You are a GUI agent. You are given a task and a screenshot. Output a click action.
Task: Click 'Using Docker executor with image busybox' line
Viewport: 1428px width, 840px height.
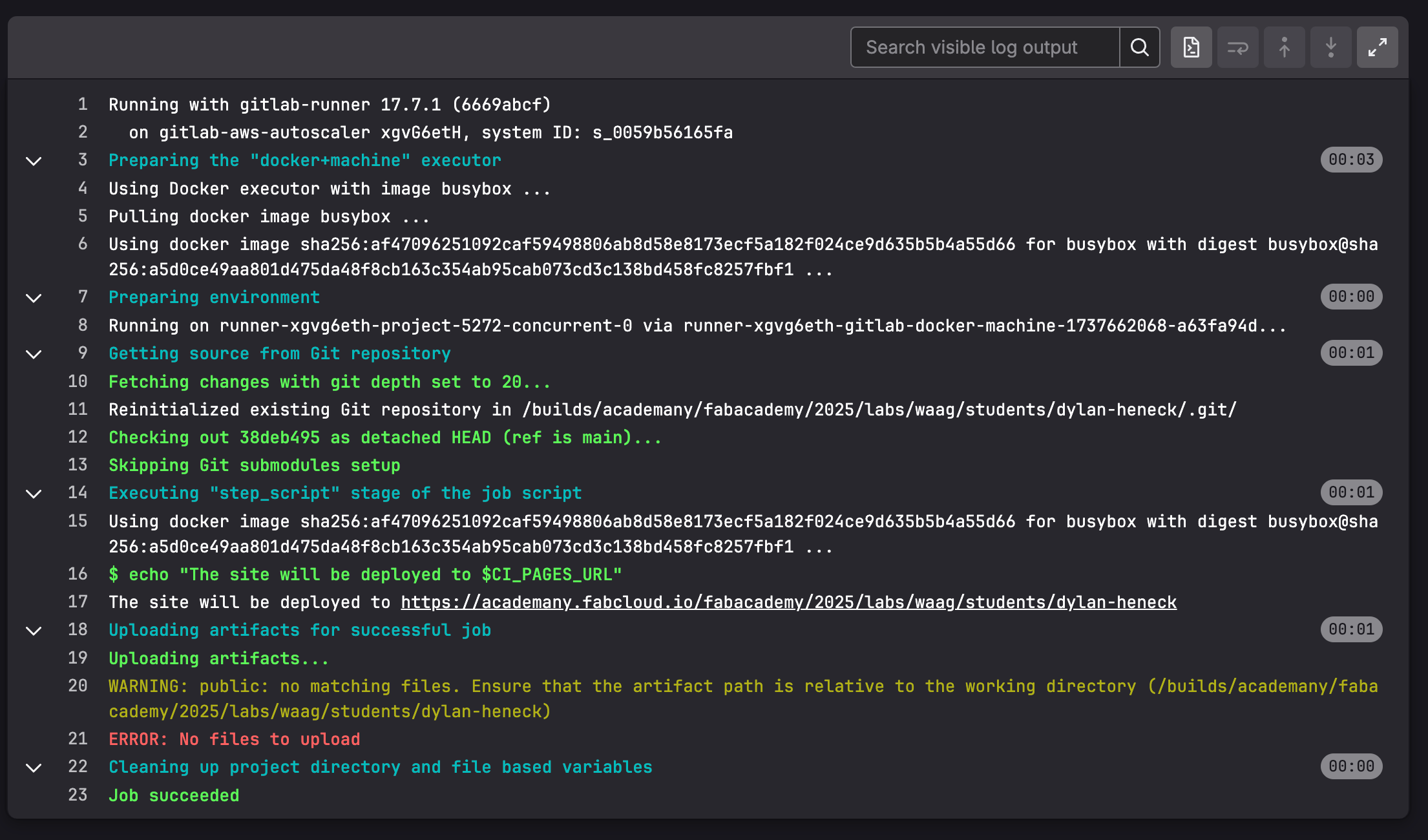pos(330,189)
